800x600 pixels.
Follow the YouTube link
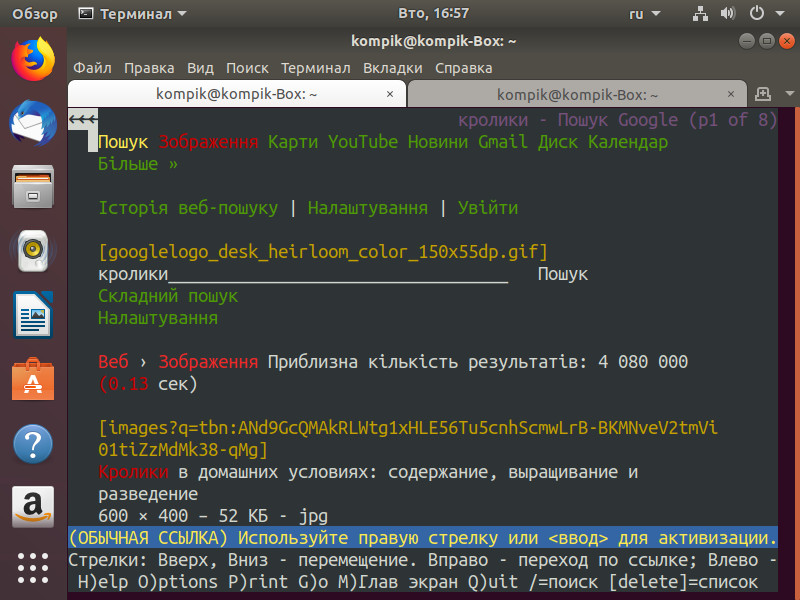tap(363, 142)
